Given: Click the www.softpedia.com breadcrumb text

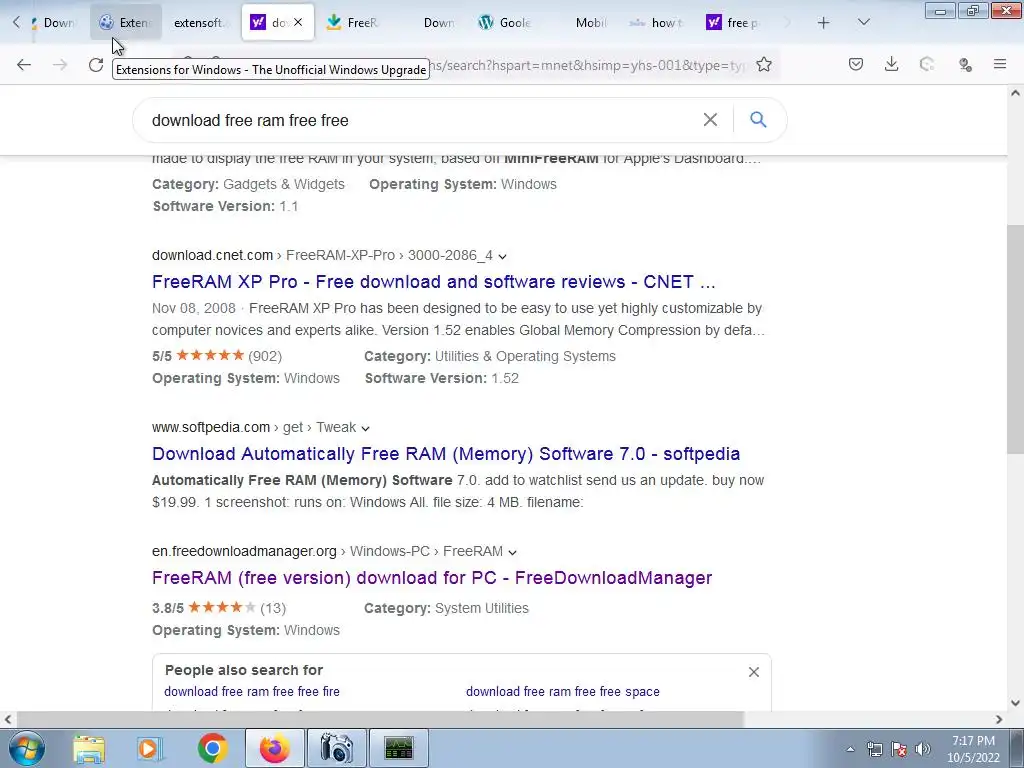Looking at the screenshot, I should 211,427.
